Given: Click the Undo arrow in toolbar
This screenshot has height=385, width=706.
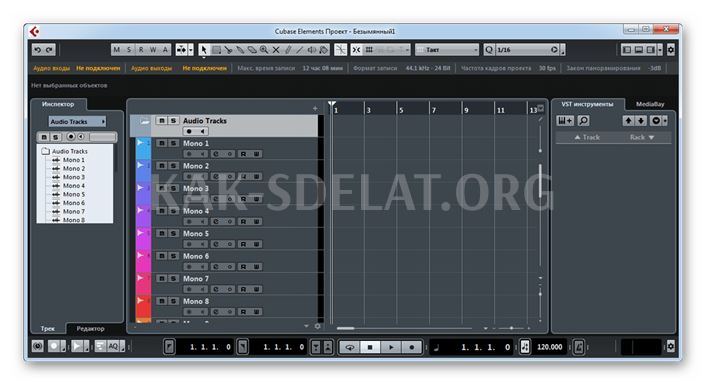Looking at the screenshot, I should point(38,50).
